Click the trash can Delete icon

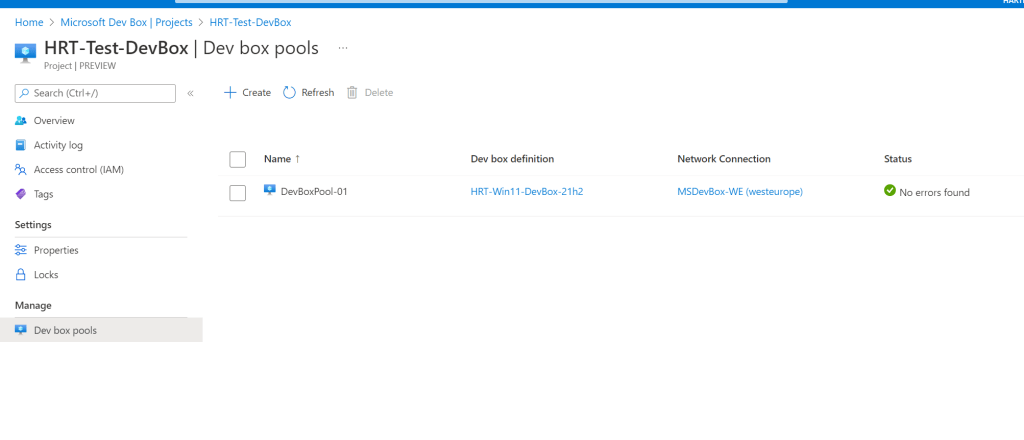352,93
